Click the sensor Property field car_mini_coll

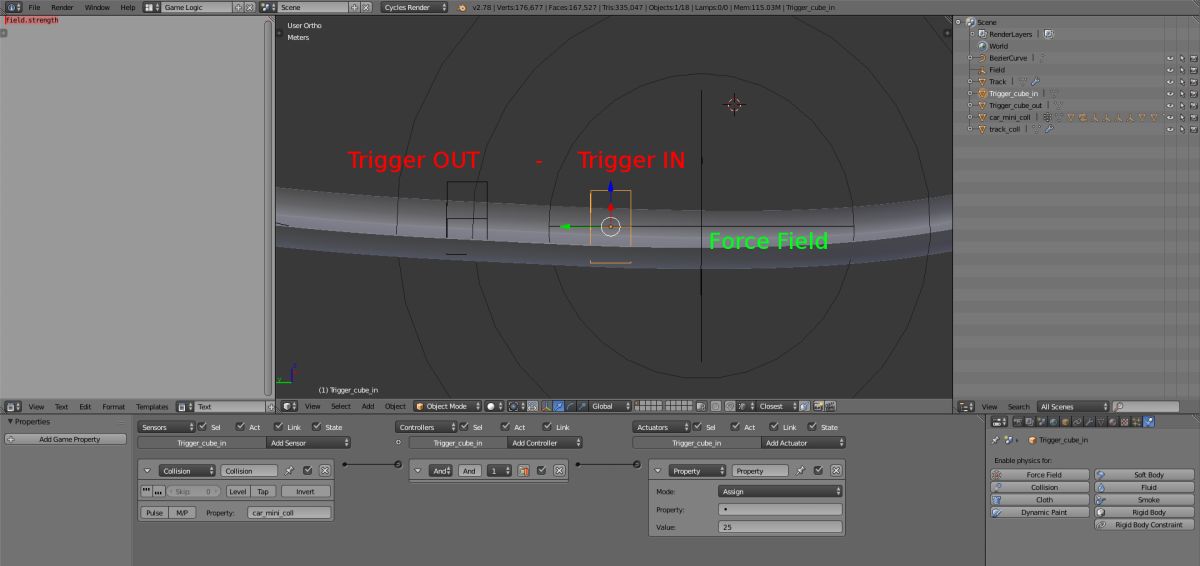click(x=290, y=512)
